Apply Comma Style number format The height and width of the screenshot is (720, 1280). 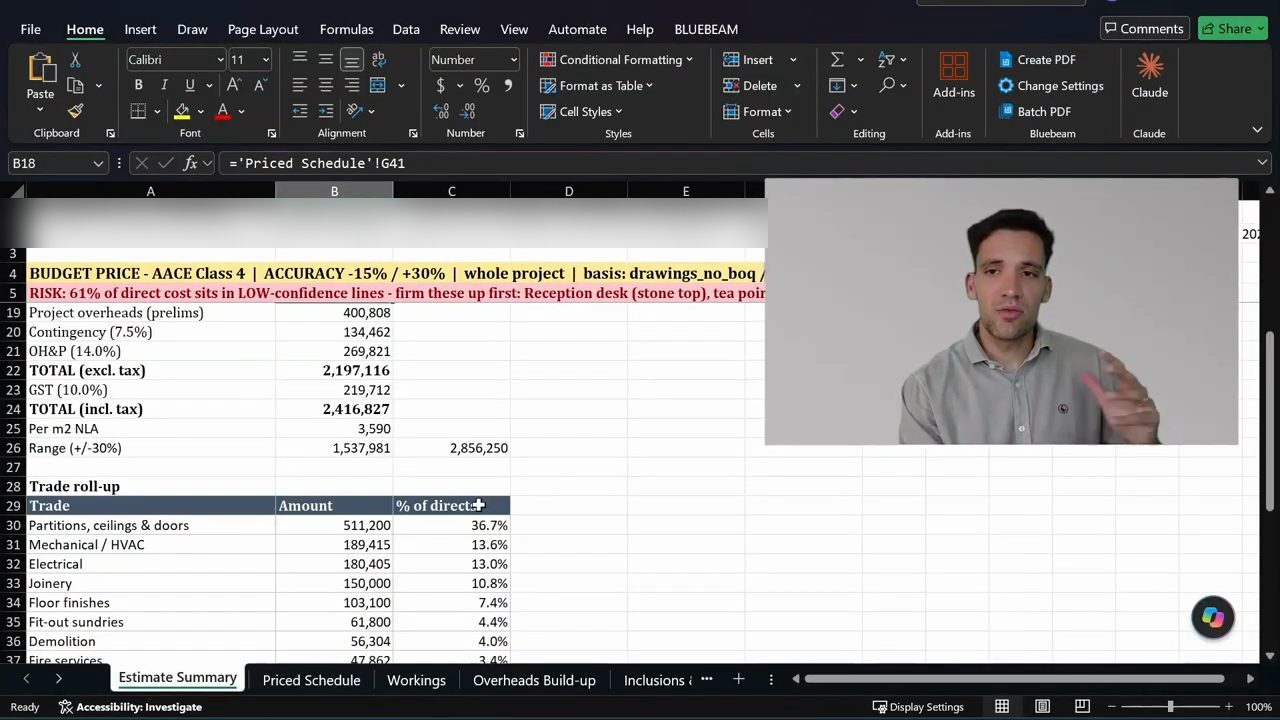coord(508,85)
